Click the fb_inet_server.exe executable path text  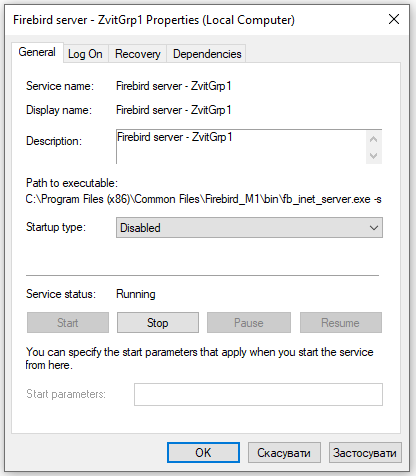[x=203, y=199]
